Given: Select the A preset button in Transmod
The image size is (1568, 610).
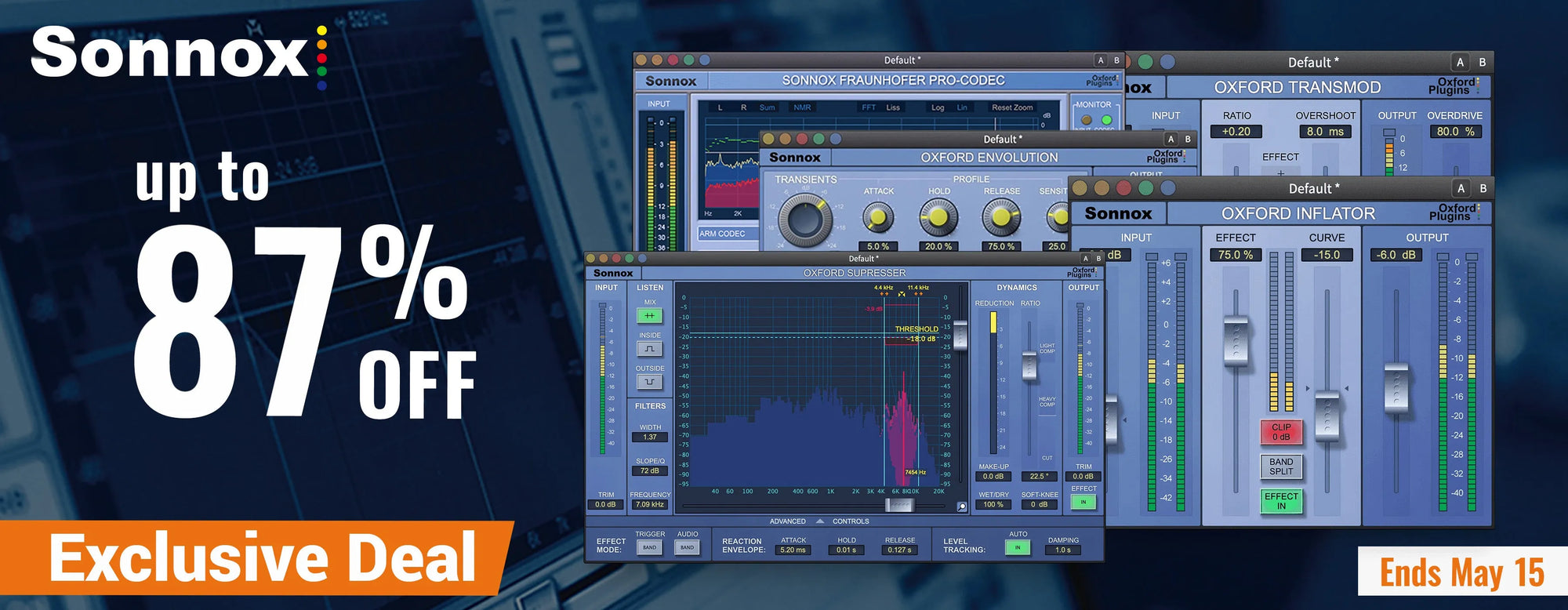Looking at the screenshot, I should (1460, 62).
